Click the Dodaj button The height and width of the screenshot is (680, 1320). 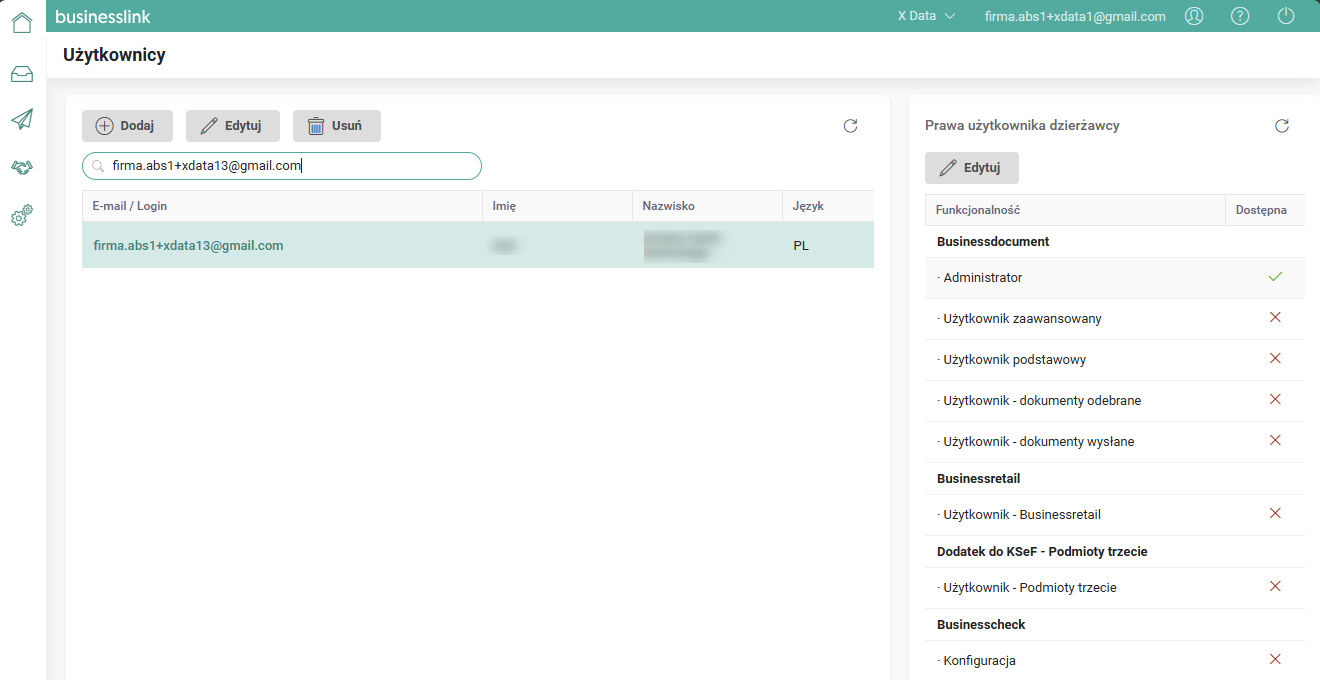click(x=127, y=126)
